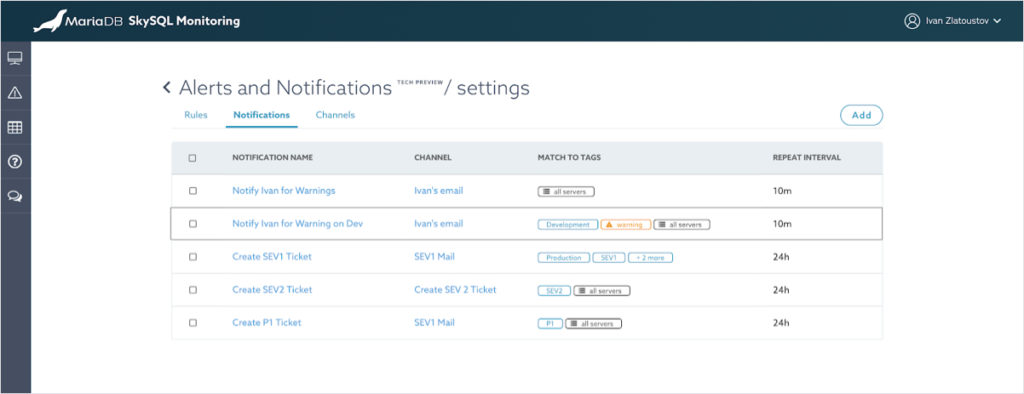Open Notify Ivan for Warnings notification

283,191
